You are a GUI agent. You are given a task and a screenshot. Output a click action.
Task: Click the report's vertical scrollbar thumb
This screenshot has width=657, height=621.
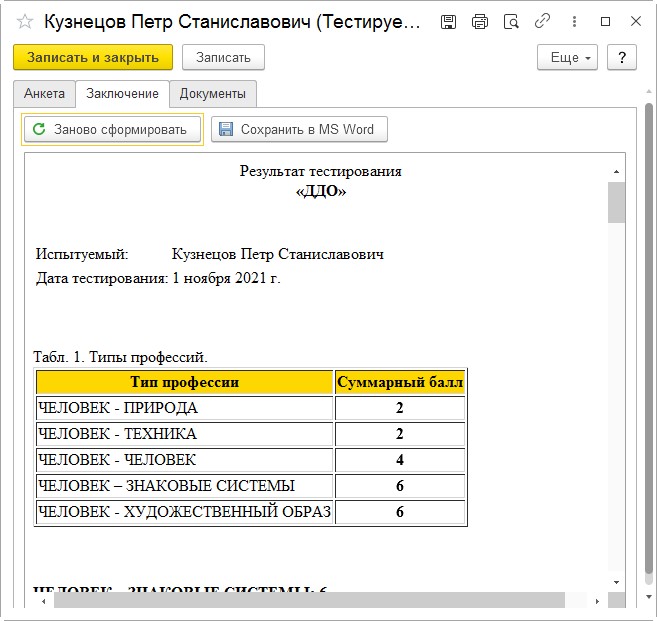click(616, 203)
